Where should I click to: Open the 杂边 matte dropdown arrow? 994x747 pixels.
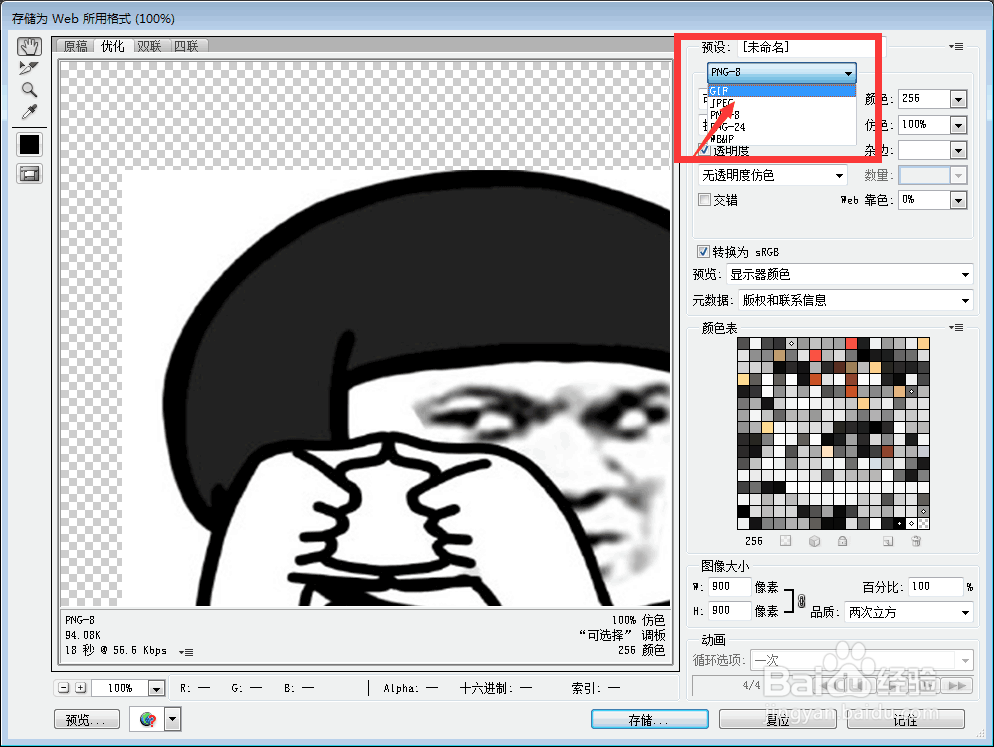(x=958, y=150)
